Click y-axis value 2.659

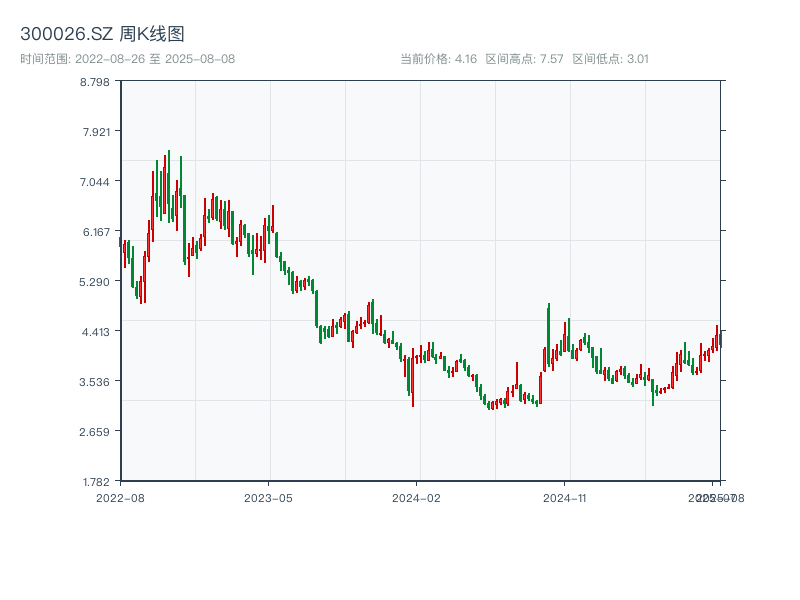pos(94,432)
